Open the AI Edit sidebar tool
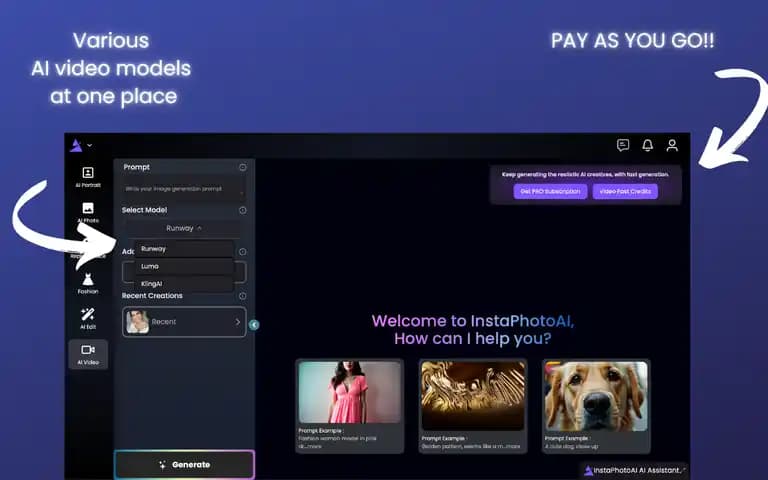The height and width of the screenshot is (480, 768). (88, 319)
